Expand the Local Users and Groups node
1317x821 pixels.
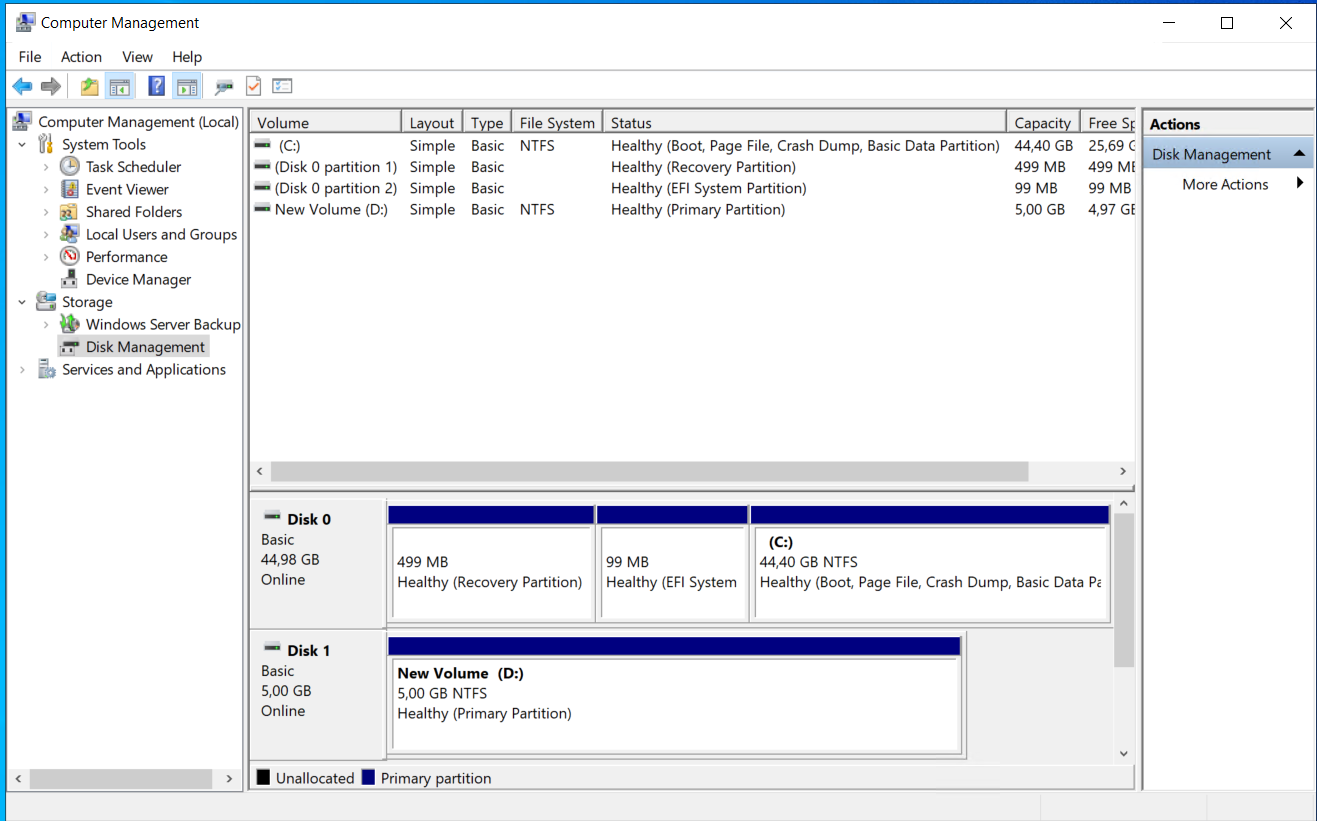[46, 235]
